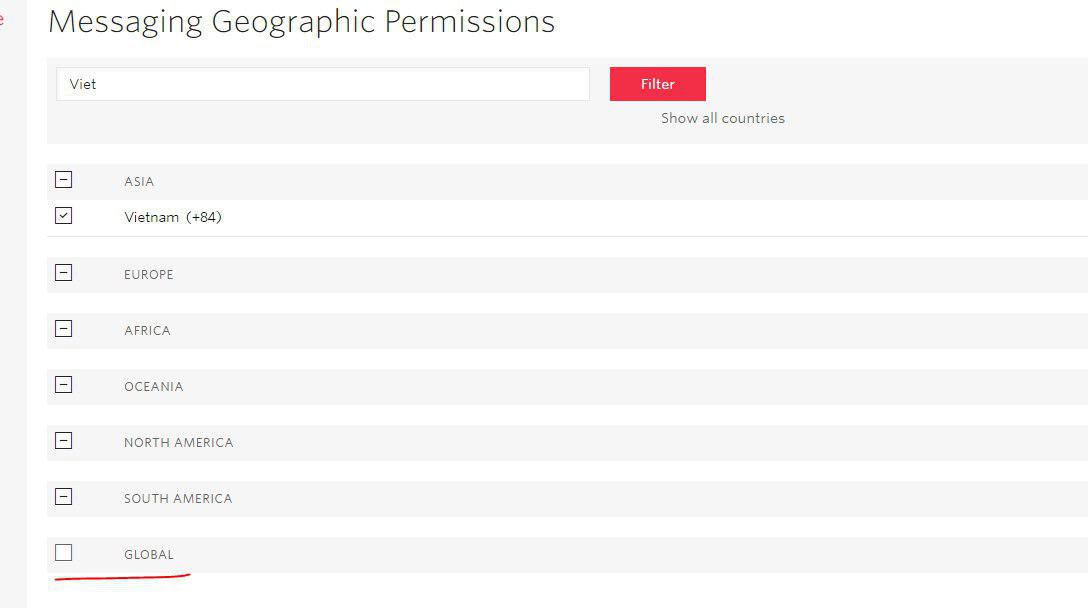Viewport: 1088px width, 608px height.
Task: Click the AFRICA region label
Action: (x=147, y=331)
